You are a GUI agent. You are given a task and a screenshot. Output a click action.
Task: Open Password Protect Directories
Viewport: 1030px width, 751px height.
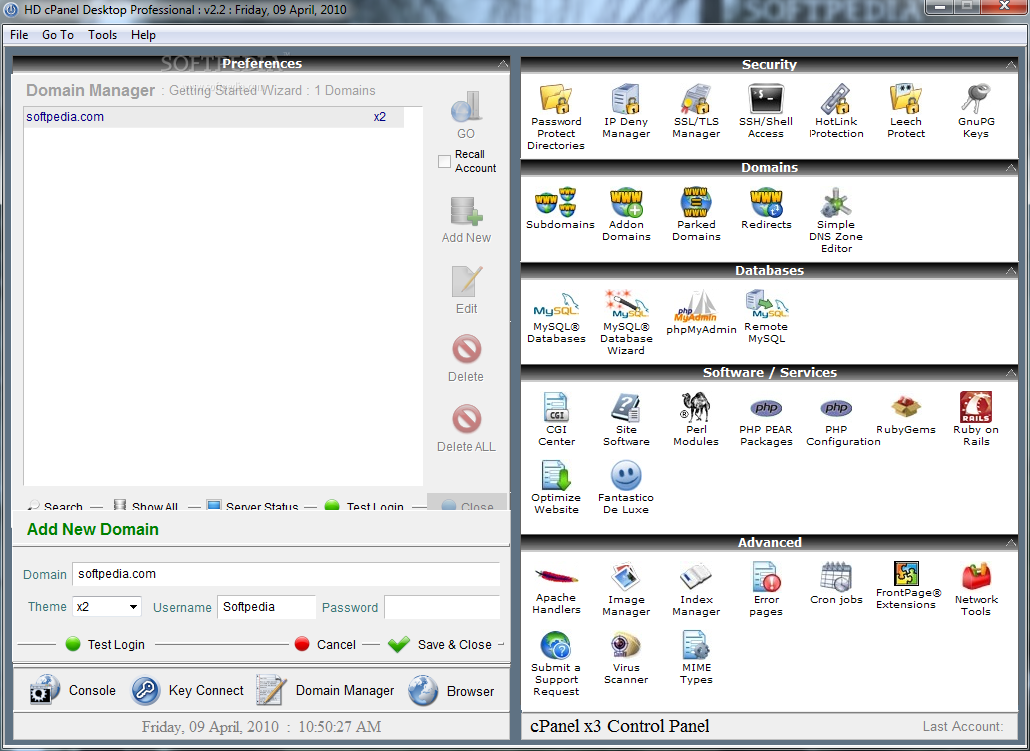pos(556,117)
